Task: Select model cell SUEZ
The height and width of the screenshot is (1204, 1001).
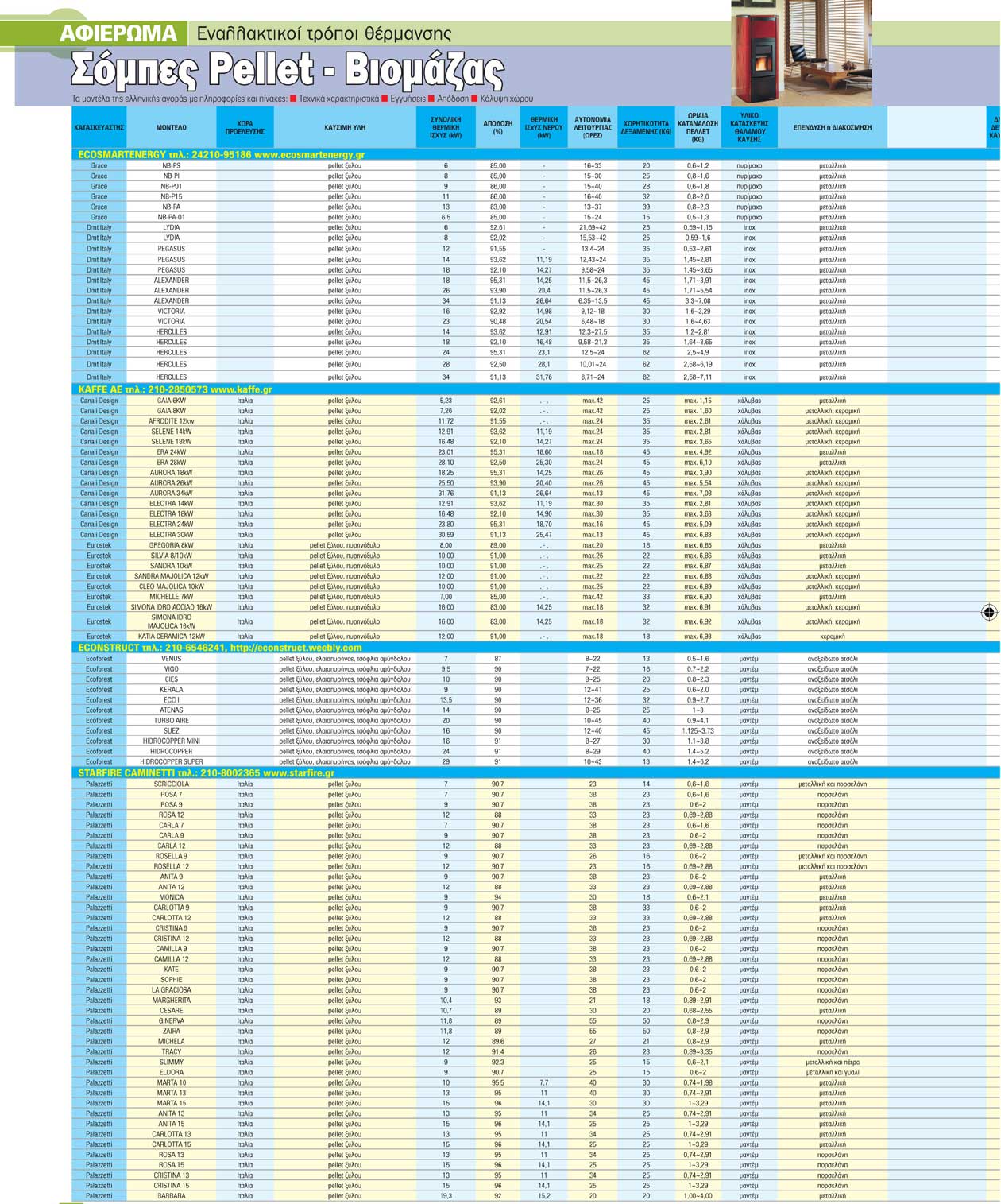Action: [x=171, y=731]
